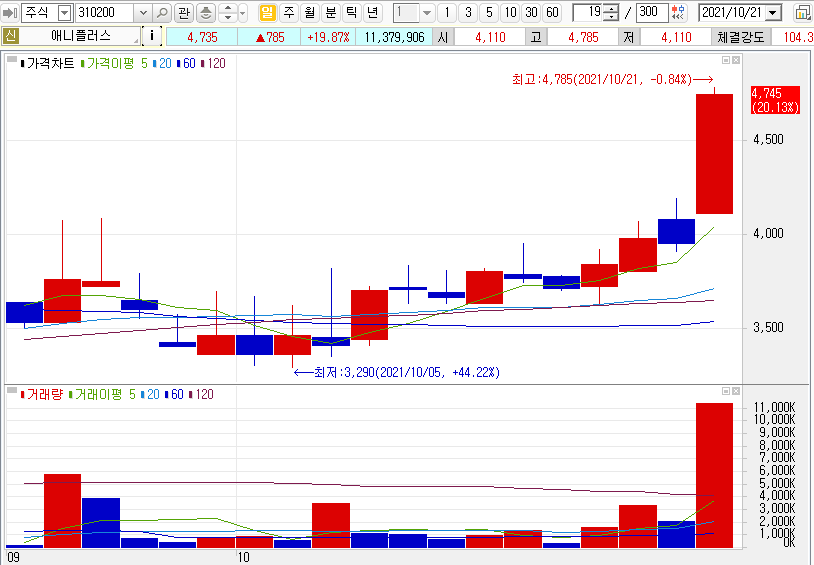
Task: Click the current price 4,735
Action: pyautogui.click(x=202, y=37)
